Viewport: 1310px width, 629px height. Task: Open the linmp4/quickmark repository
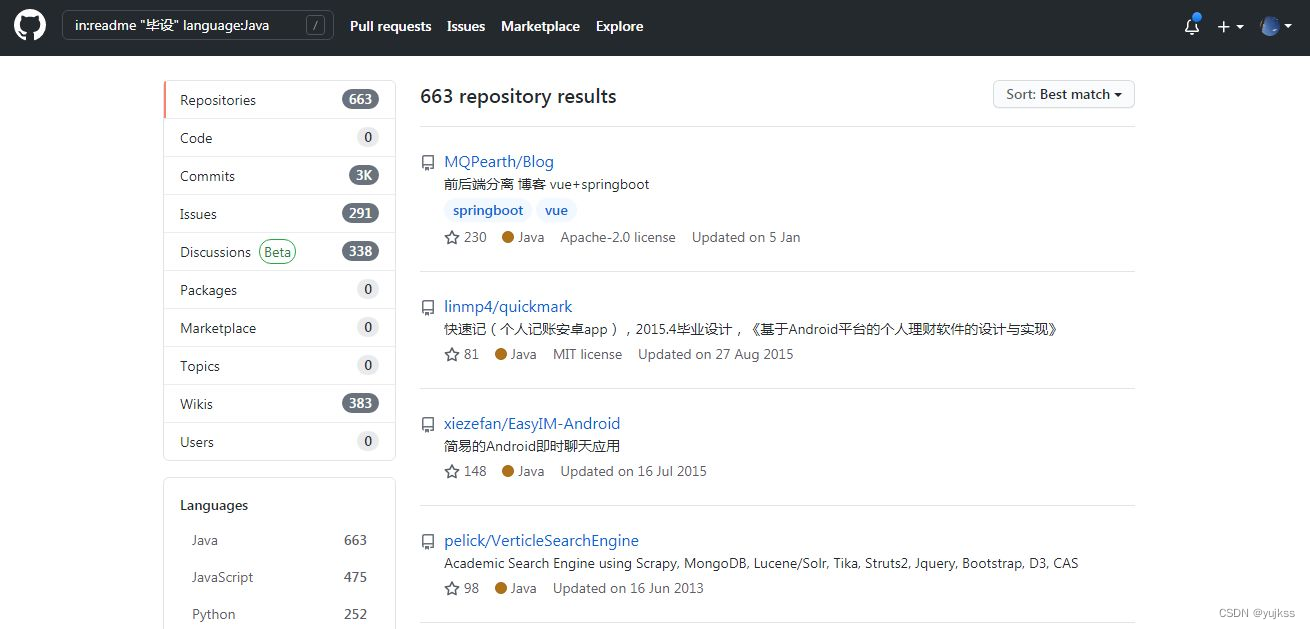pos(508,307)
